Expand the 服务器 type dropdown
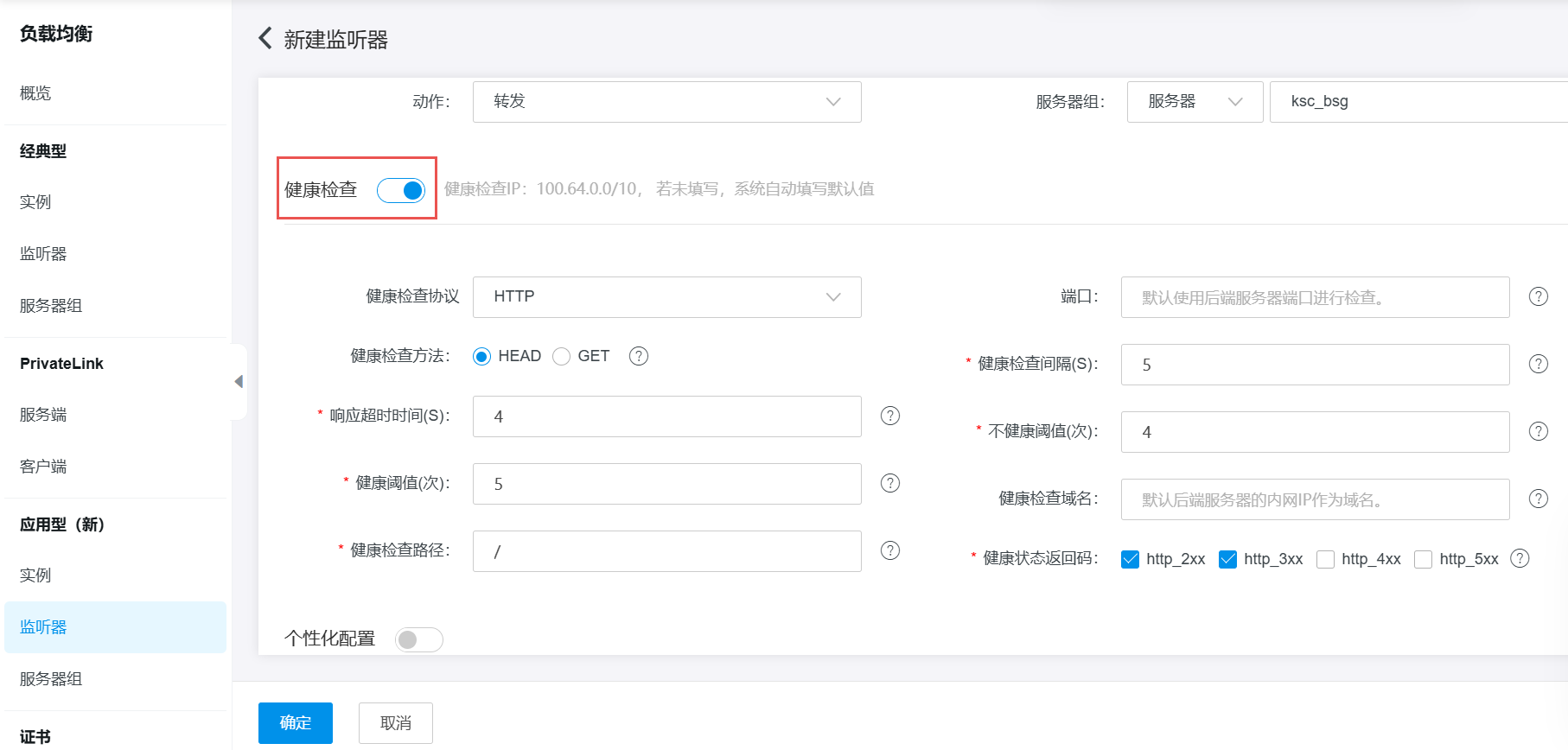 (1195, 102)
